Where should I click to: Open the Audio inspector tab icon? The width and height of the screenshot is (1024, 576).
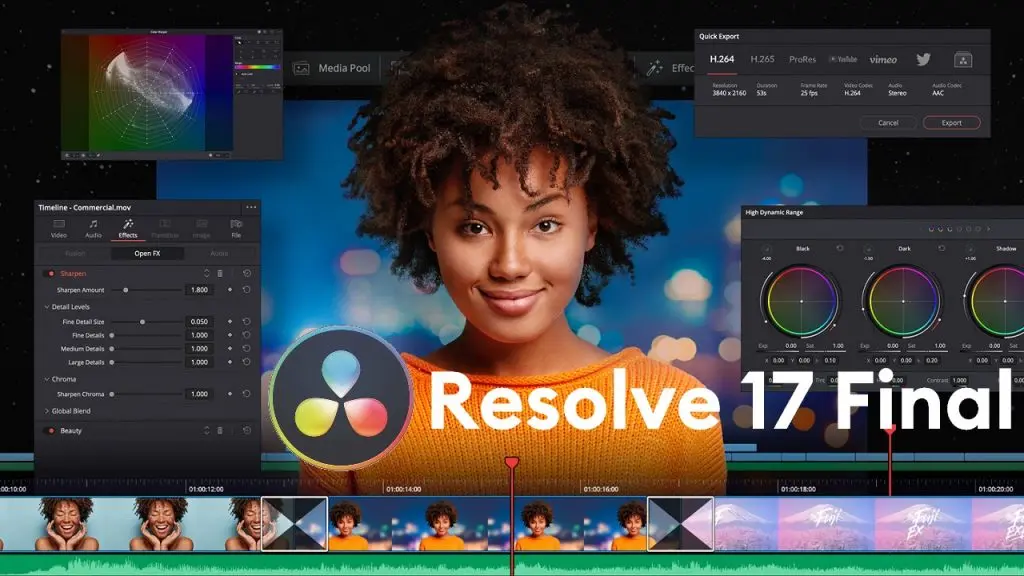click(x=93, y=228)
